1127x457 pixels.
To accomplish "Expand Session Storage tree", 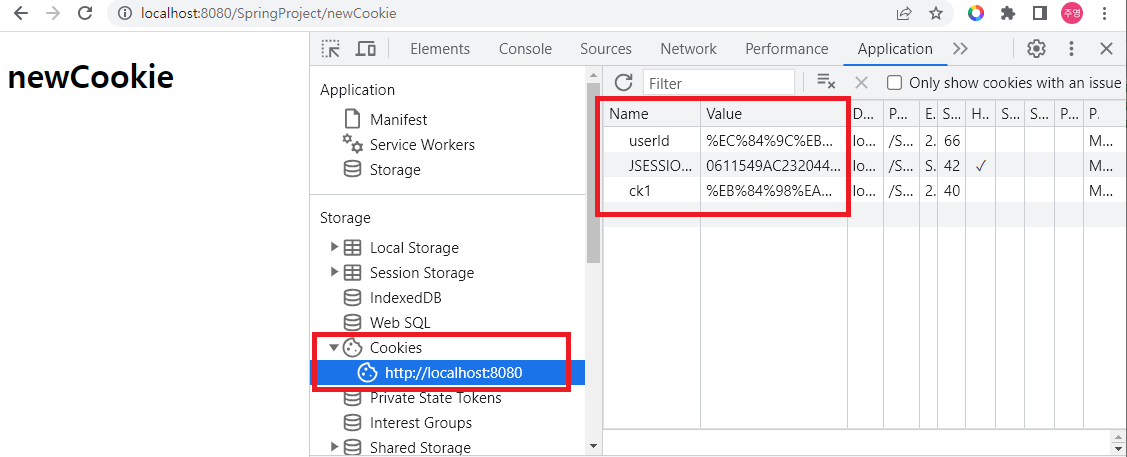I will click(x=334, y=272).
